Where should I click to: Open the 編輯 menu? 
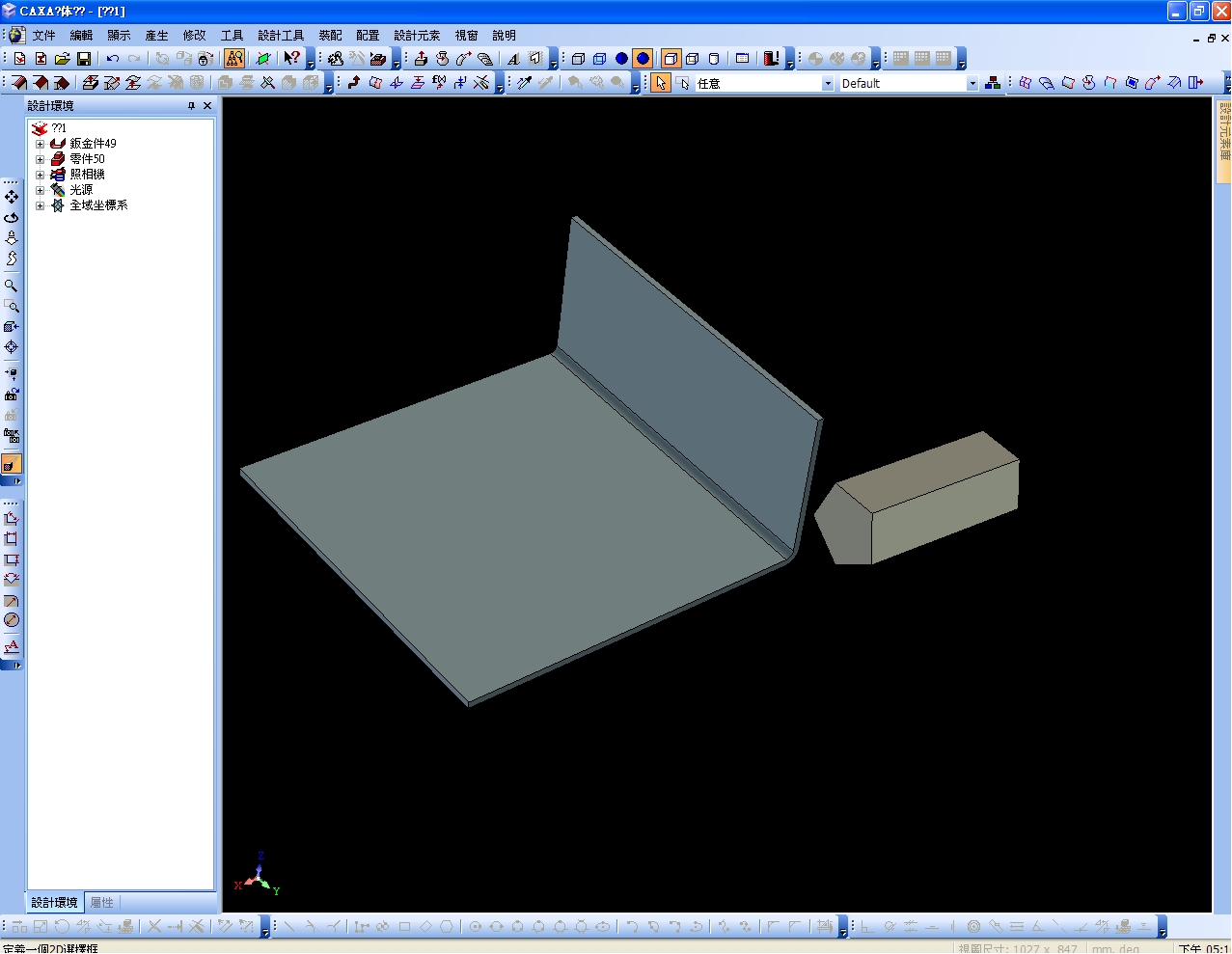pos(82,36)
